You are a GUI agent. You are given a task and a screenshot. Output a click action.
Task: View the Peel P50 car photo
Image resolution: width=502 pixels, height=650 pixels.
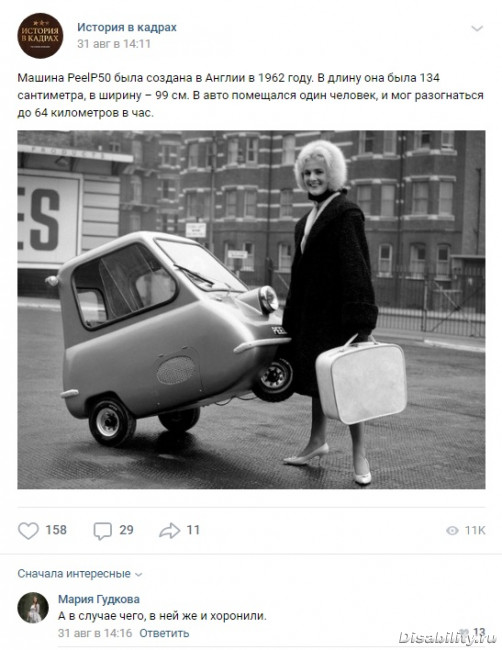coord(251,310)
